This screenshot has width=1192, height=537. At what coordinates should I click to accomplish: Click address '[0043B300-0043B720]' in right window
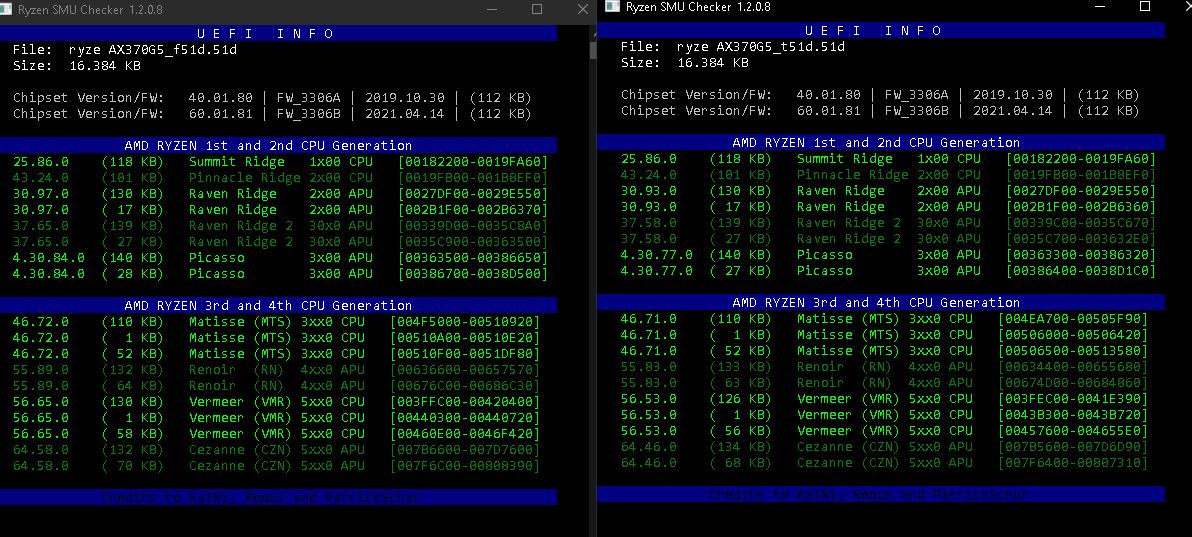click(x=1073, y=414)
